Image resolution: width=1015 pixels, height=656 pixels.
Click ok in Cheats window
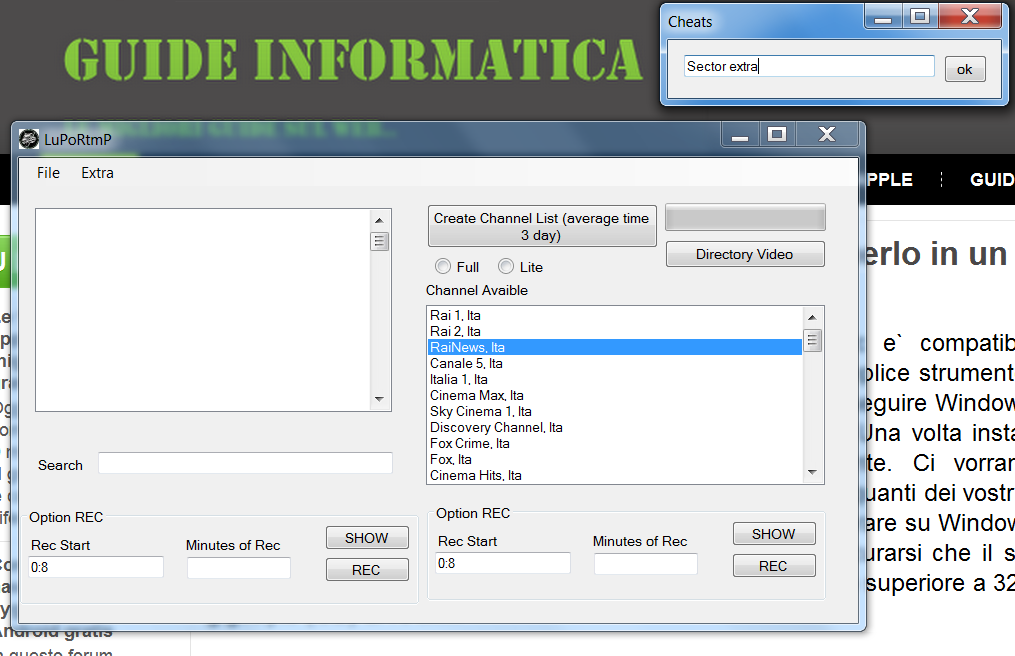coord(965,69)
